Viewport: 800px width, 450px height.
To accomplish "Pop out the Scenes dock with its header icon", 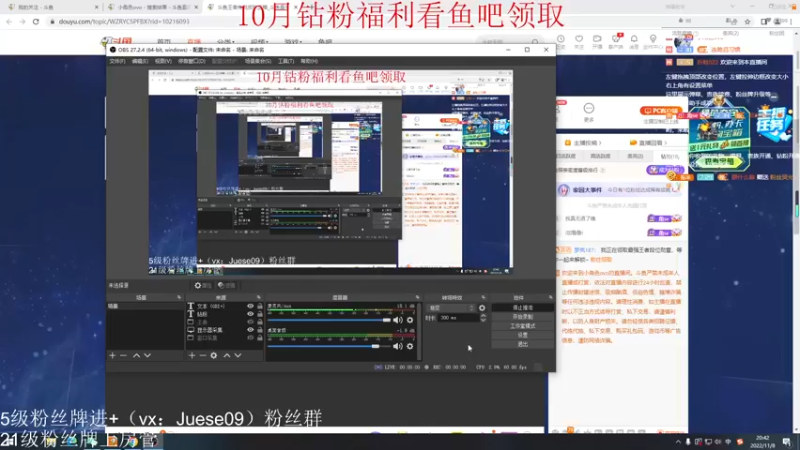I will tap(179, 297).
